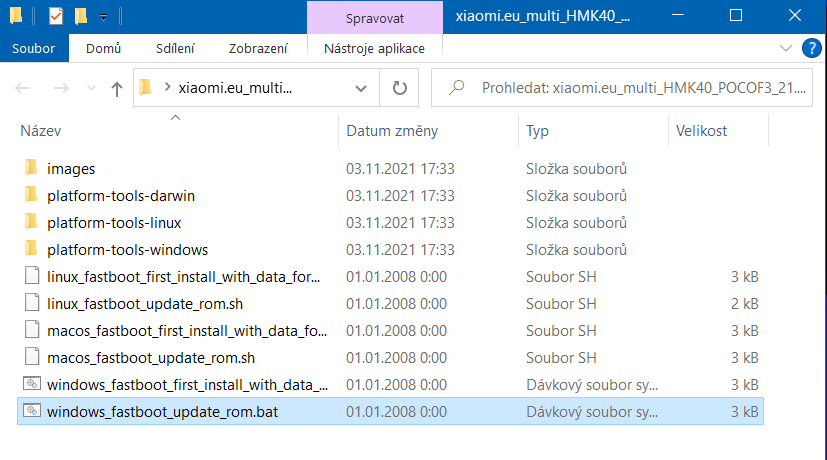The width and height of the screenshot is (827, 460).
Task: Select windows_fastboot_update_rom.bat file name
Action: 162,411
